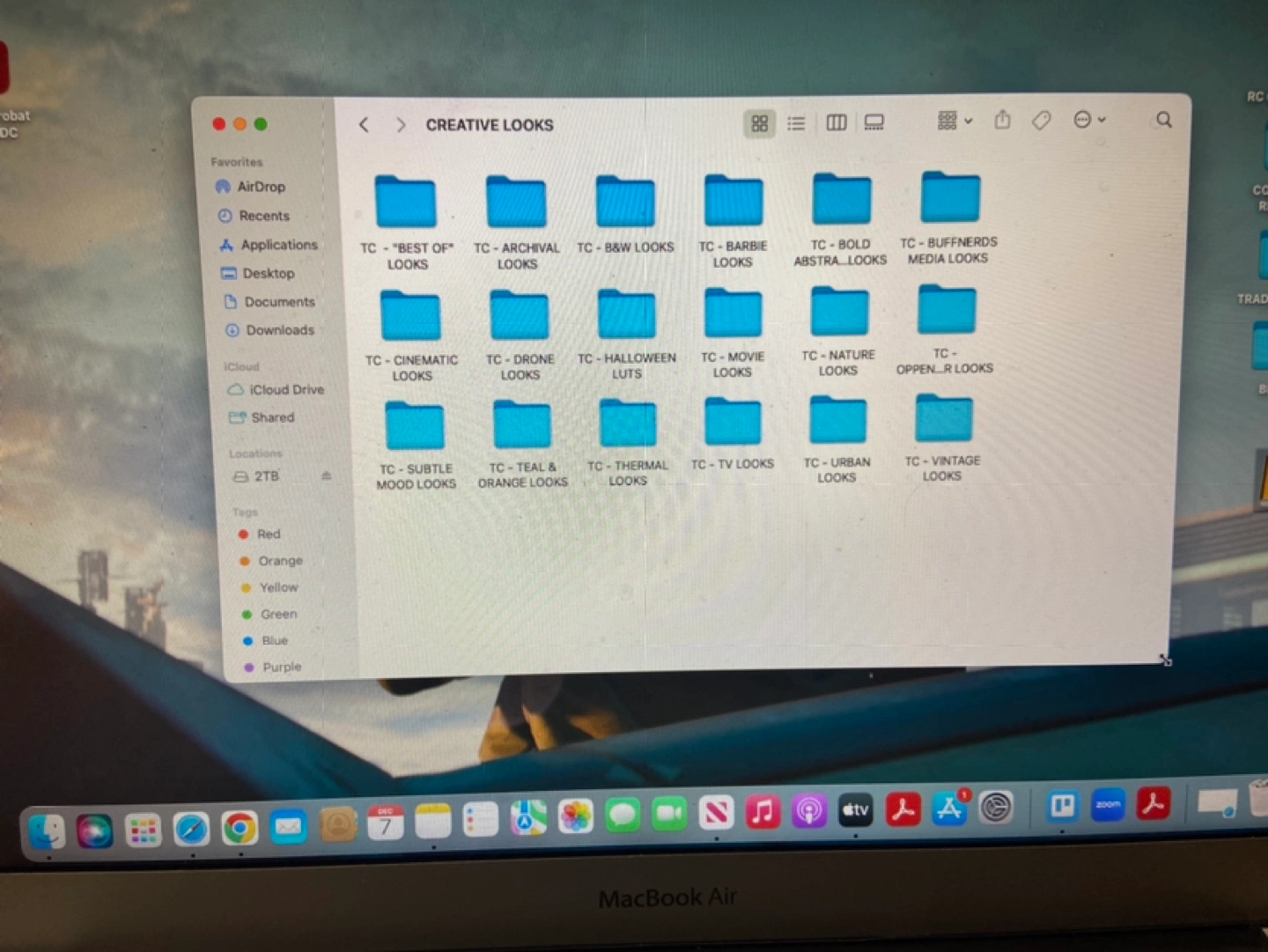1268x952 pixels.
Task: Eject the 2TB drive
Action: coord(327,476)
